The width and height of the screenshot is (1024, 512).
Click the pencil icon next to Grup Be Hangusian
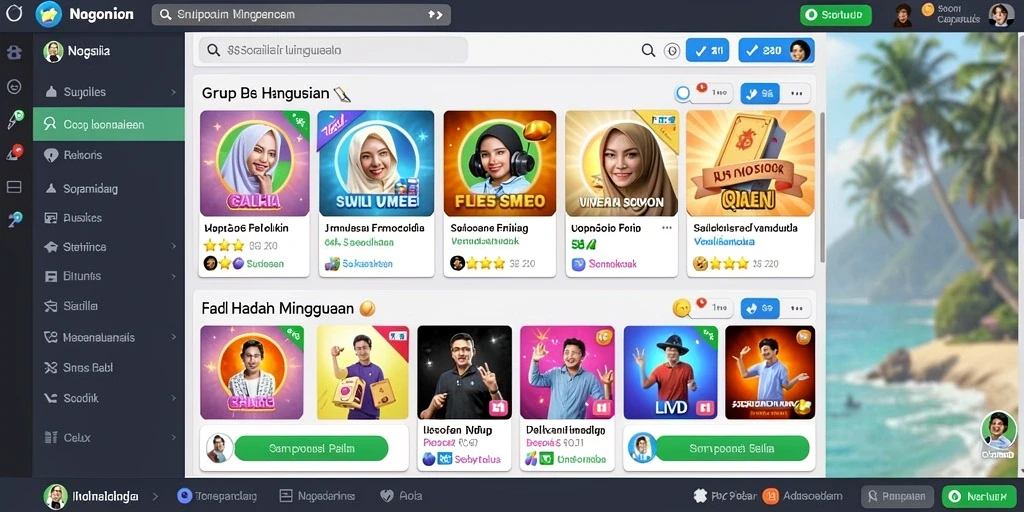[x=342, y=94]
